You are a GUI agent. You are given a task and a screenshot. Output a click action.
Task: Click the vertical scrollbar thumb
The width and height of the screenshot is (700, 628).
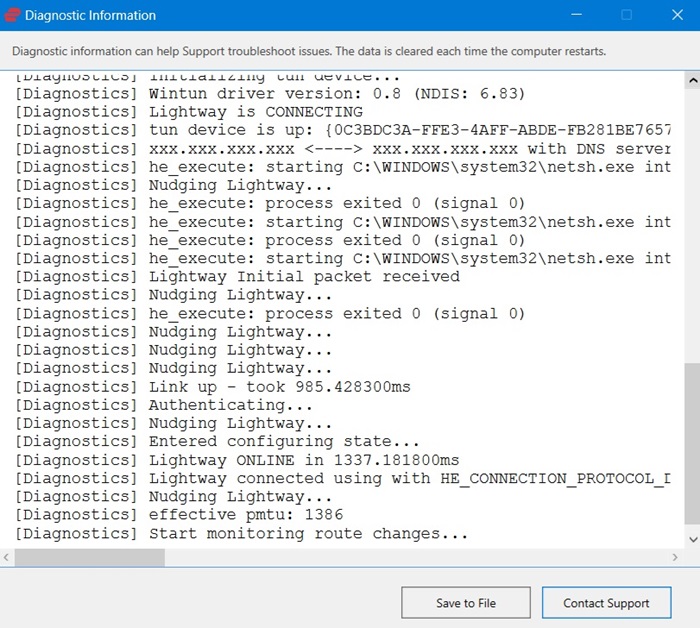pyautogui.click(x=692, y=444)
